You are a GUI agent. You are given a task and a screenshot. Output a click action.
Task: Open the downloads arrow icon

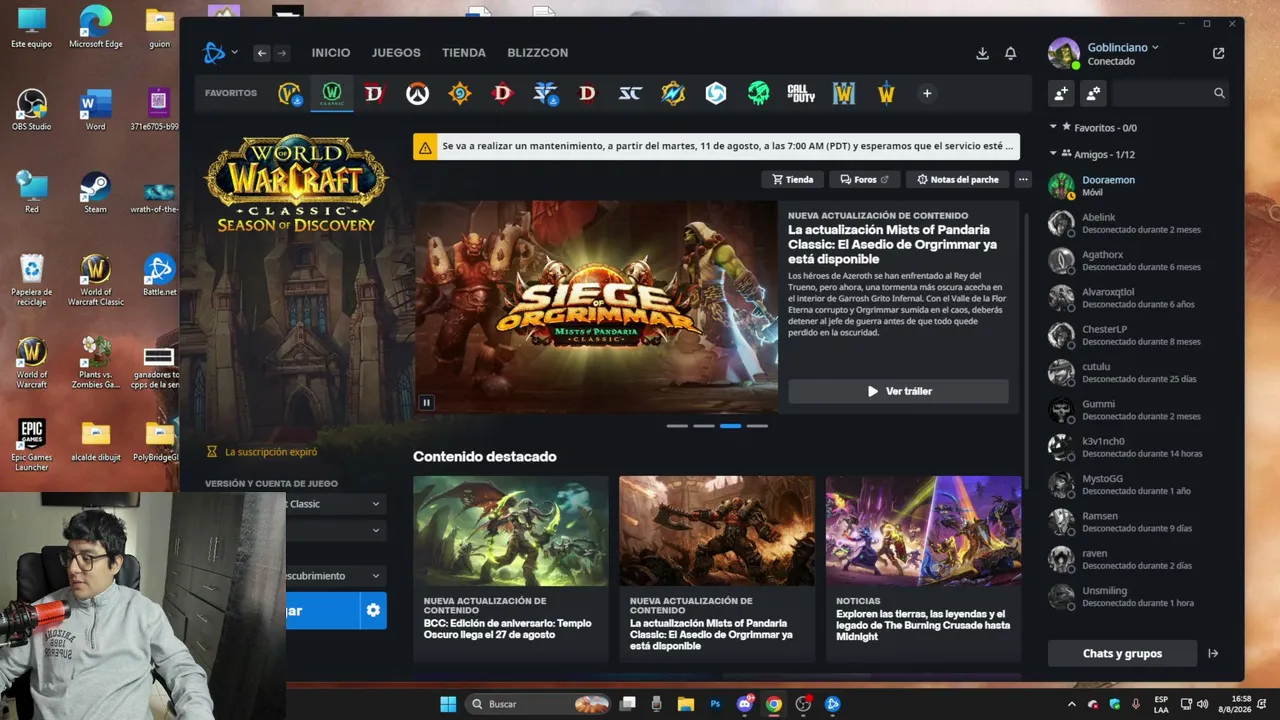click(x=982, y=53)
